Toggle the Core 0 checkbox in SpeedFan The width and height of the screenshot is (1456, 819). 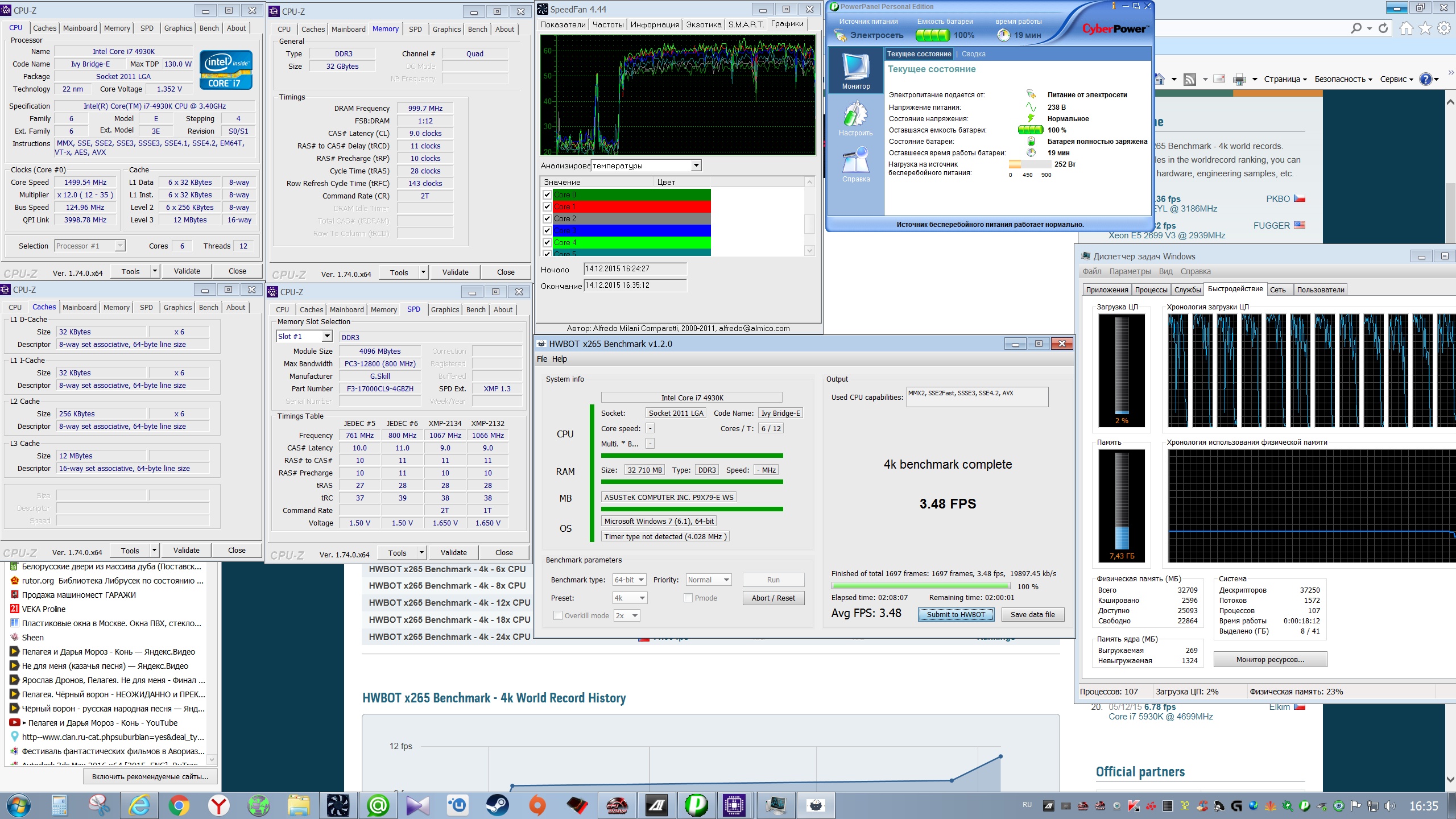[x=547, y=195]
